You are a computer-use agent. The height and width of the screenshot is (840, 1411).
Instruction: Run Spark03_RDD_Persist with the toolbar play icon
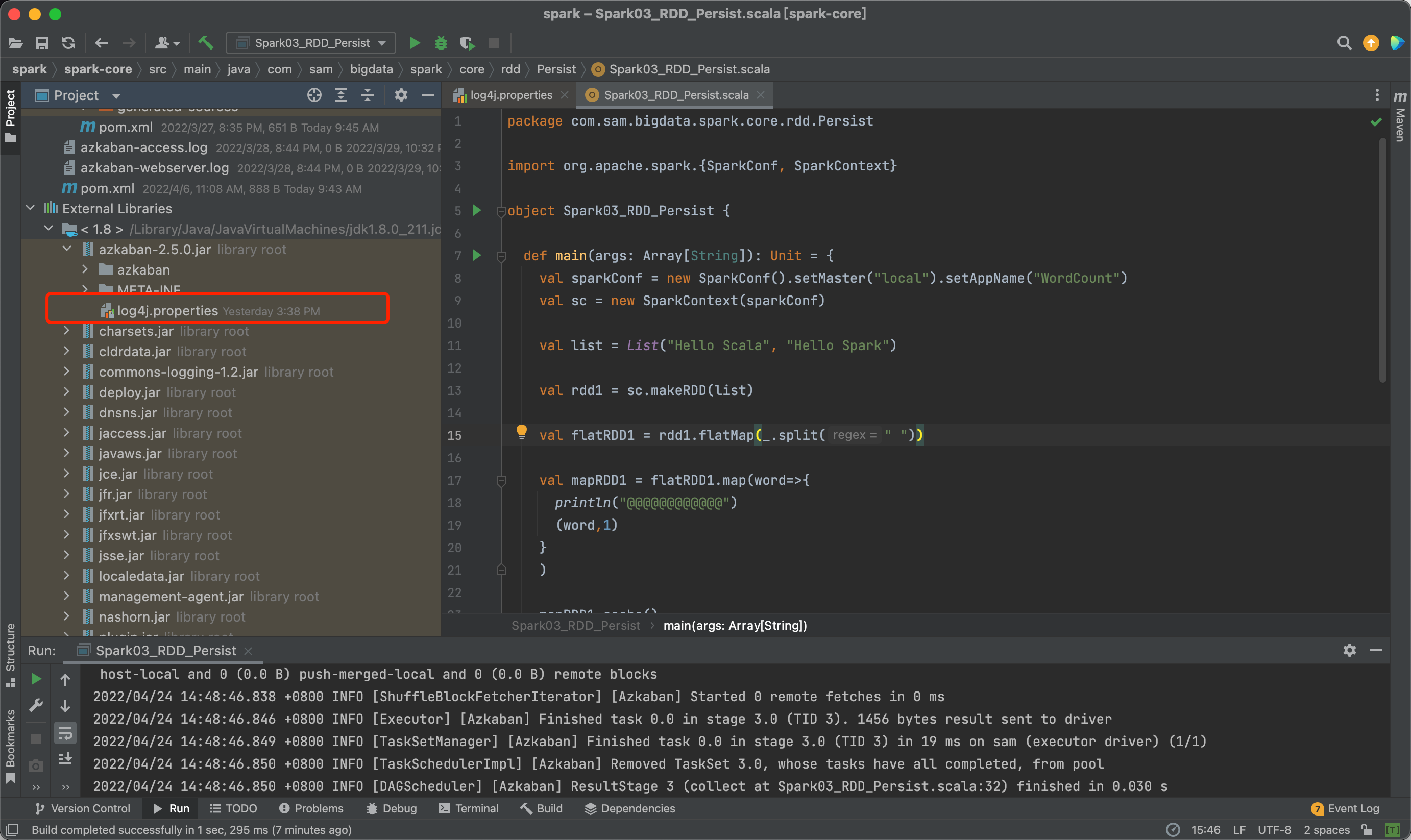coord(415,43)
